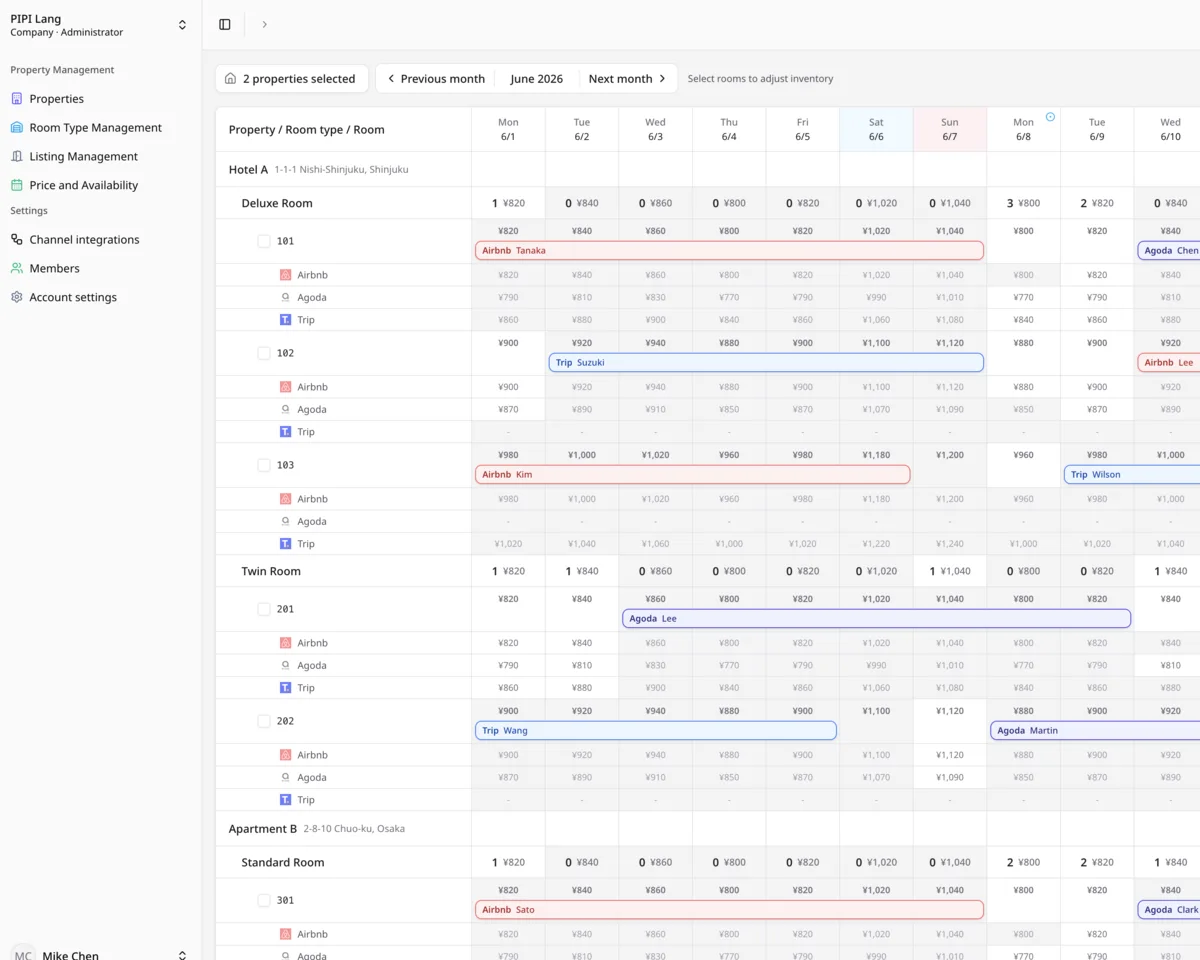
Task: Click Airbnb icon under room 103
Action: coord(285,499)
